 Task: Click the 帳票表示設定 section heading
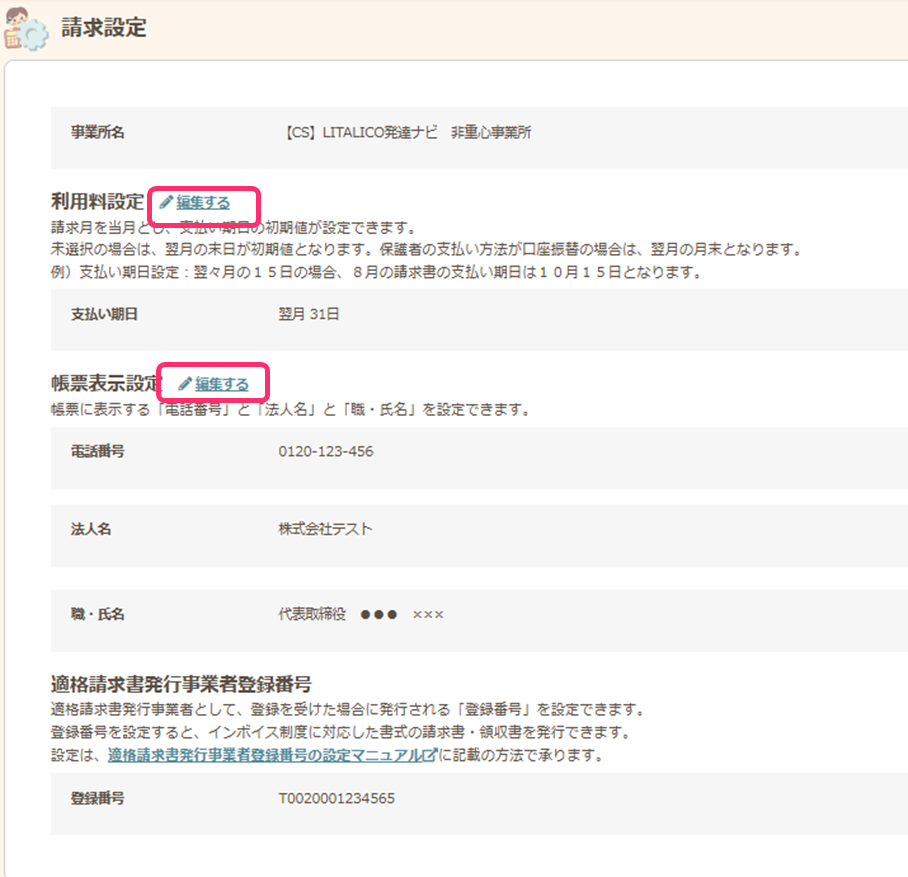pyautogui.click(x=106, y=384)
